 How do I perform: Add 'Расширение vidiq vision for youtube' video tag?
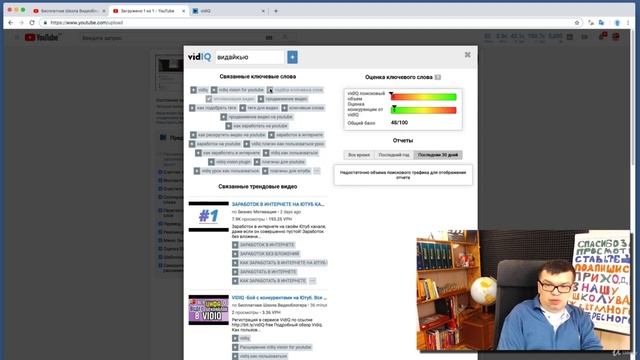(235, 347)
